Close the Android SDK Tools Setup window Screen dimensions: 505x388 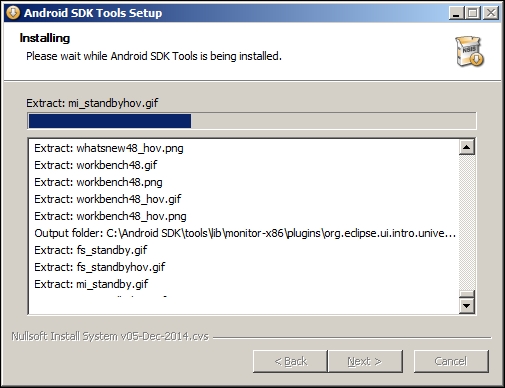point(491,13)
